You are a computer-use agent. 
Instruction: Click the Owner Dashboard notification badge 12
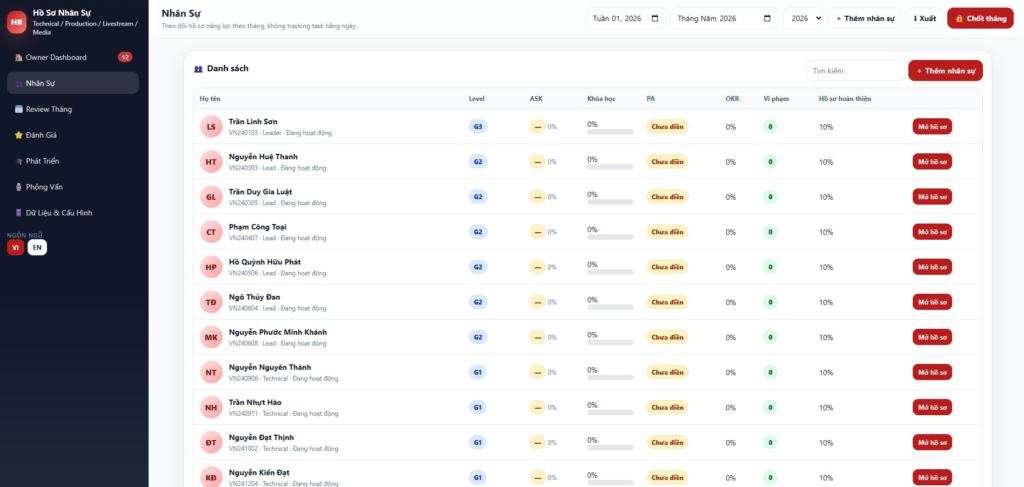(125, 57)
